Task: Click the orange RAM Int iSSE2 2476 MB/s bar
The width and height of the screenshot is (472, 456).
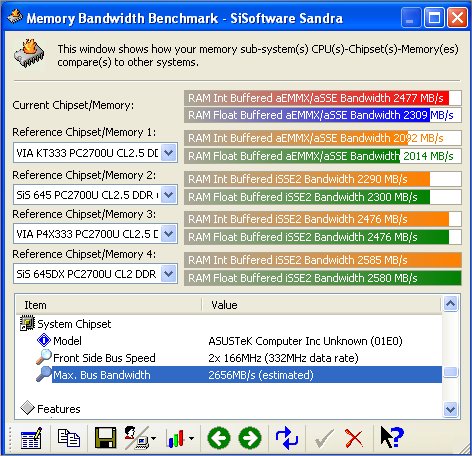Action: tap(322, 219)
